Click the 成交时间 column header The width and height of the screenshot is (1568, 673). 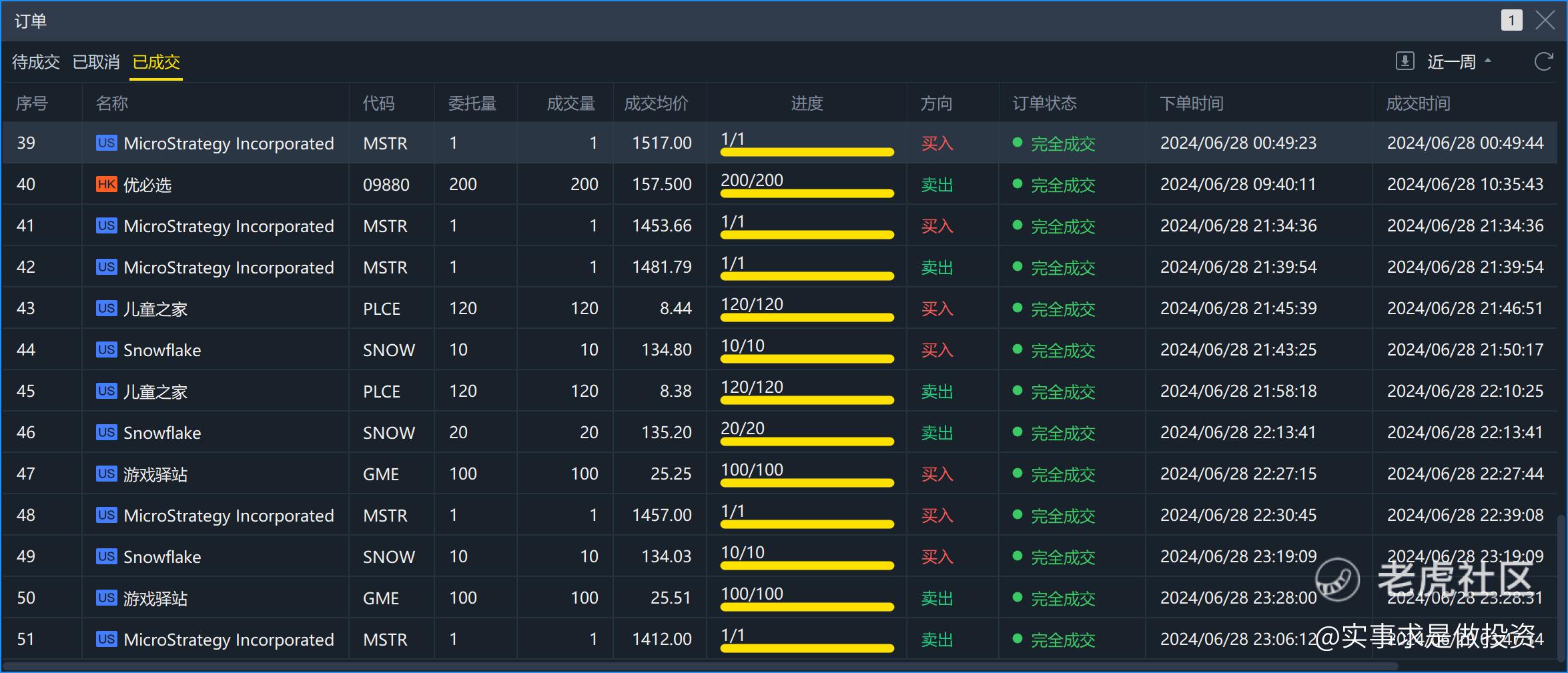coord(1419,103)
